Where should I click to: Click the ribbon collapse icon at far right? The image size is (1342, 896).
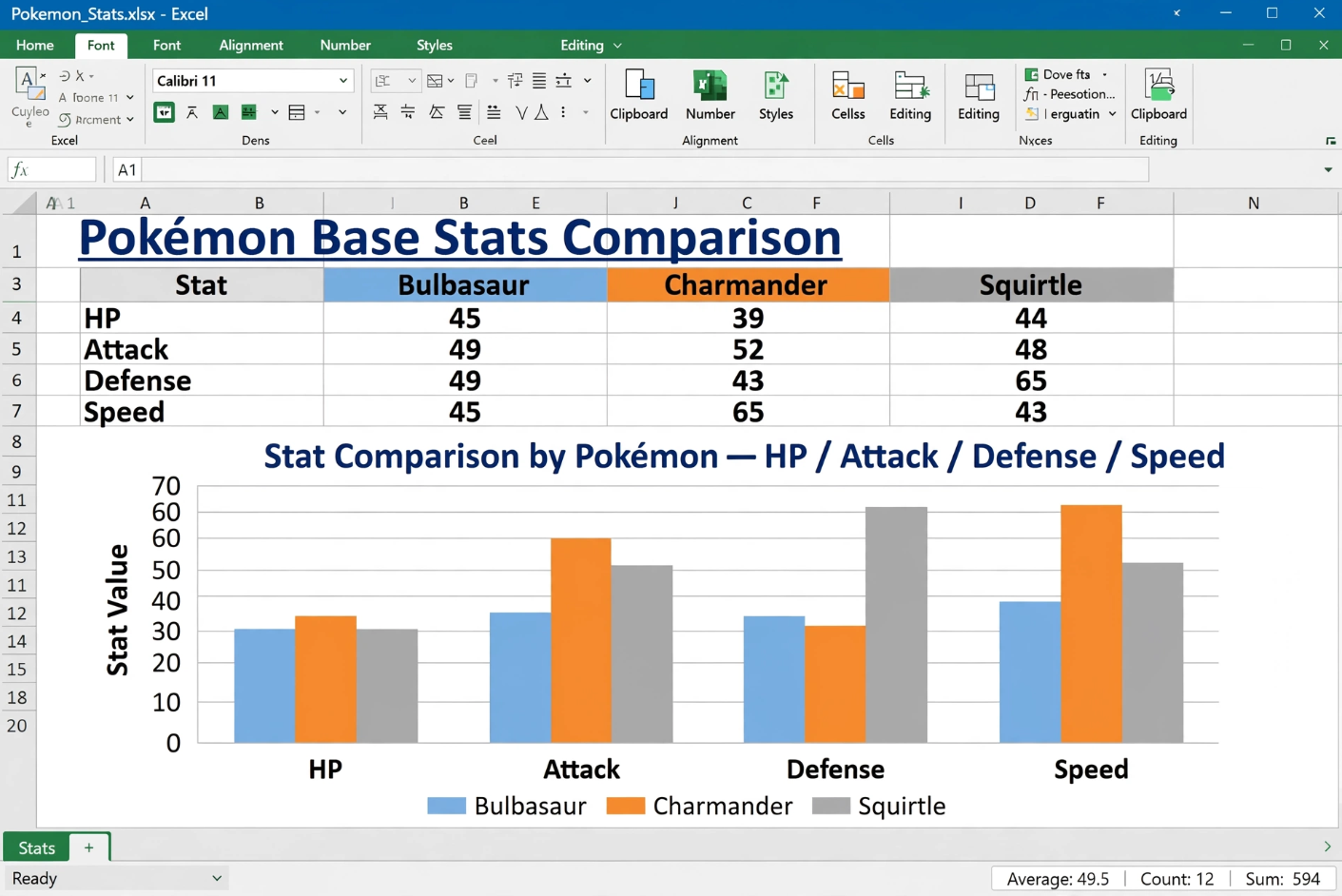[x=1331, y=141]
